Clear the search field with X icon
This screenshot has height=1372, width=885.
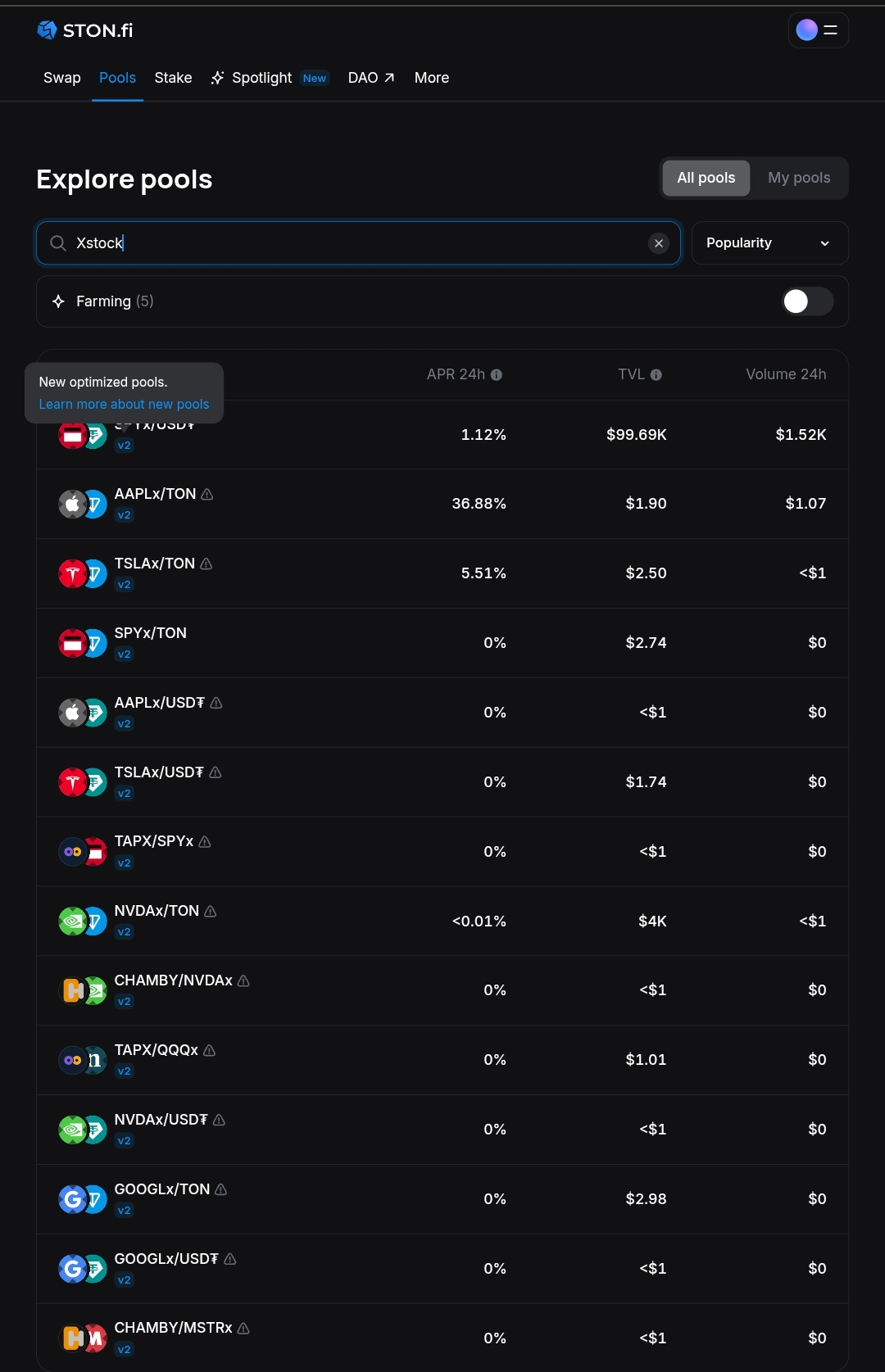[659, 243]
